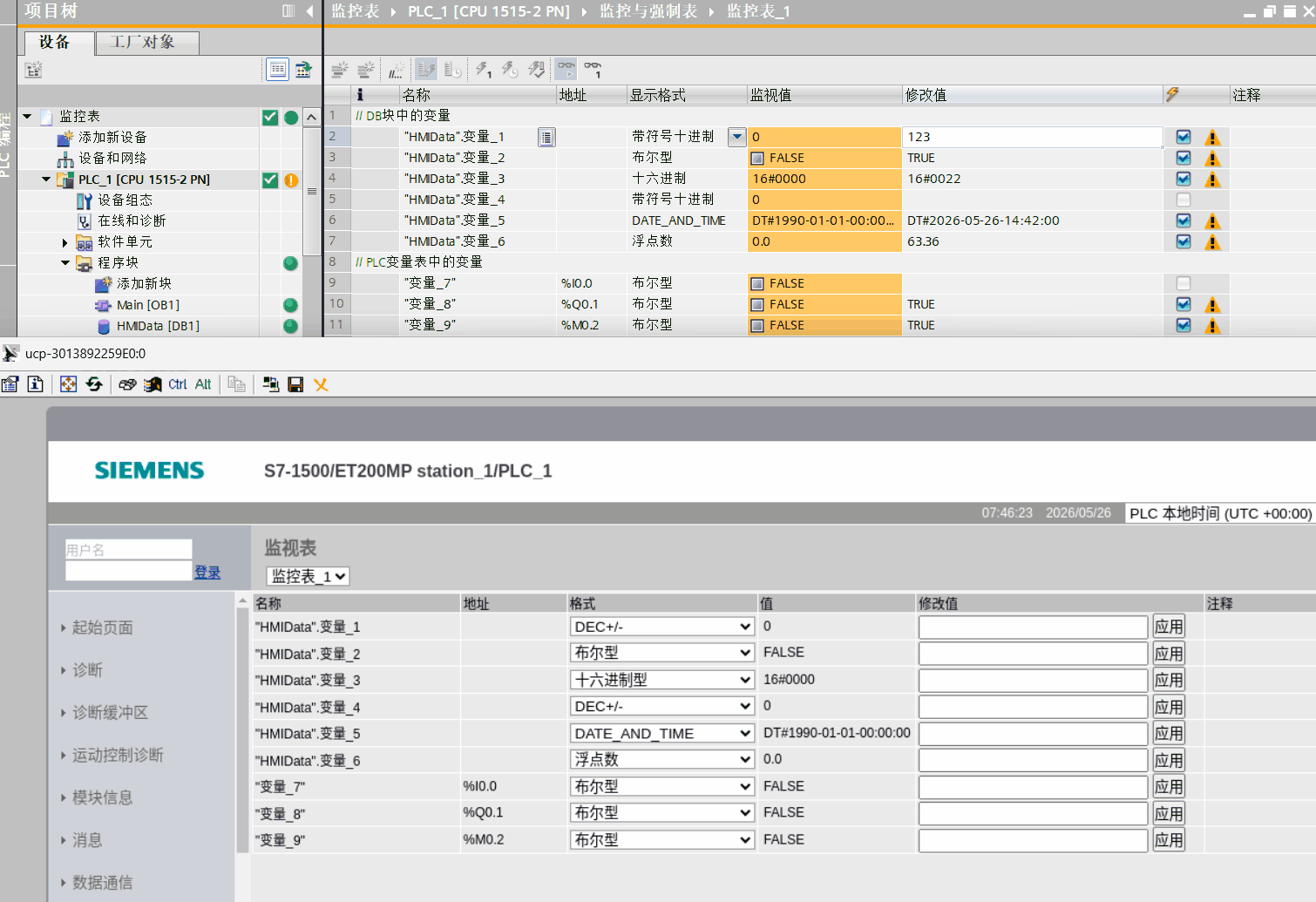Uncheck the modify checkbox for "HMIData".变量_3

click(1183, 179)
